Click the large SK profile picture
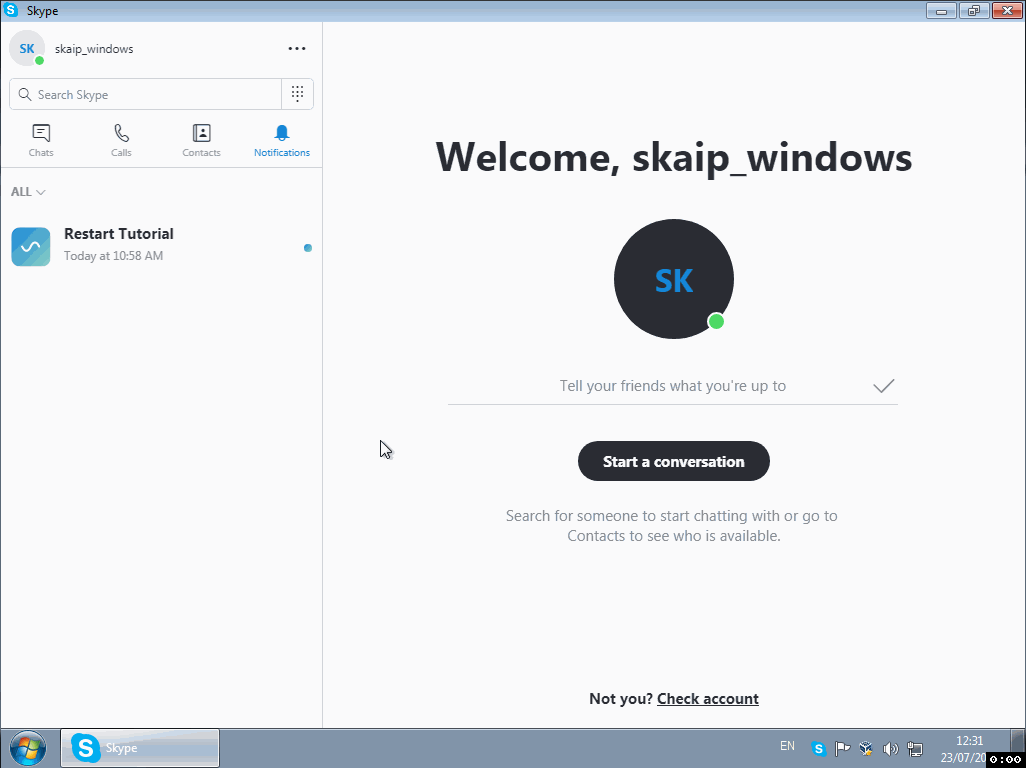The width and height of the screenshot is (1026, 768). coord(673,279)
